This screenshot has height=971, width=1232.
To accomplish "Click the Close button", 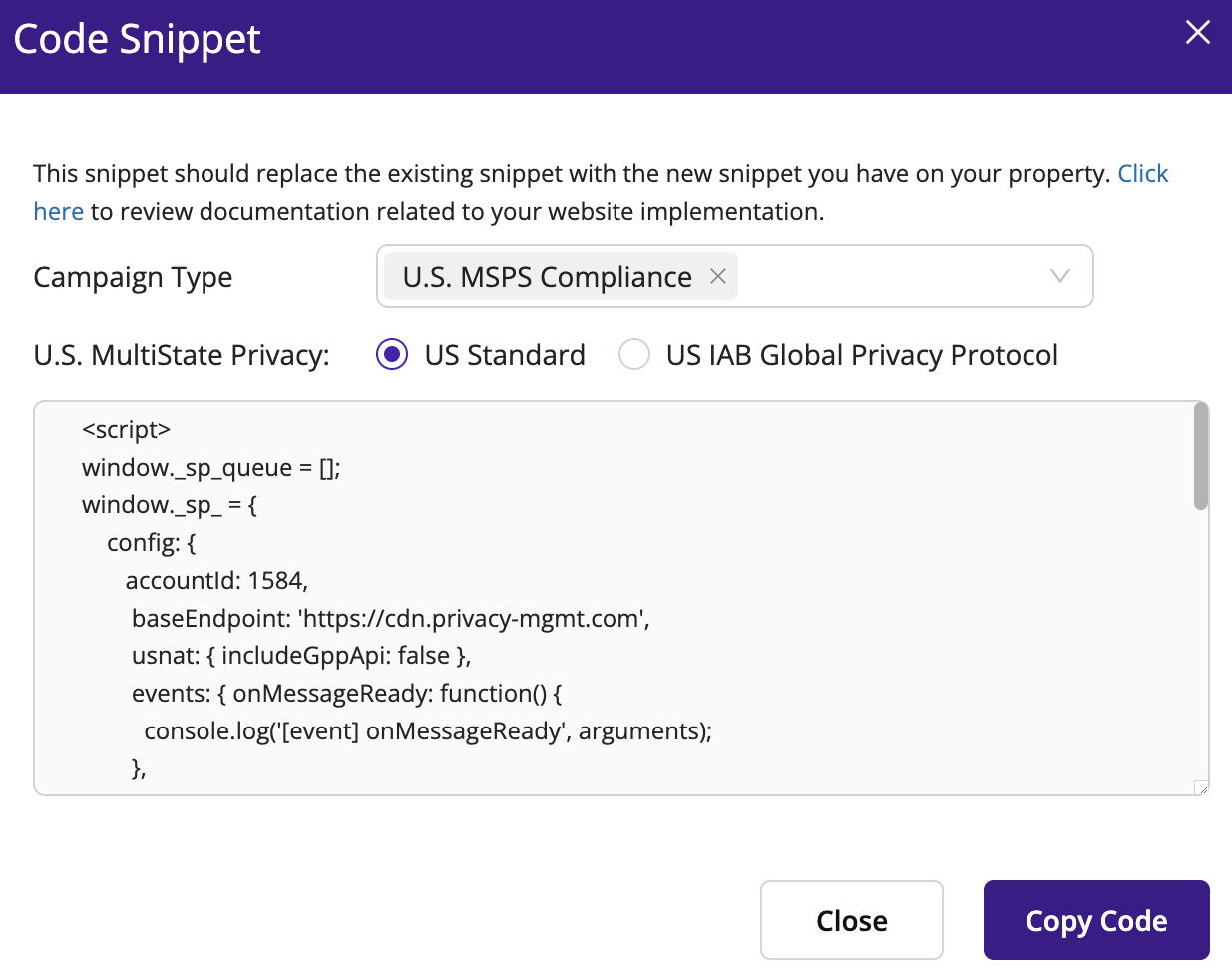I will coord(851,920).
